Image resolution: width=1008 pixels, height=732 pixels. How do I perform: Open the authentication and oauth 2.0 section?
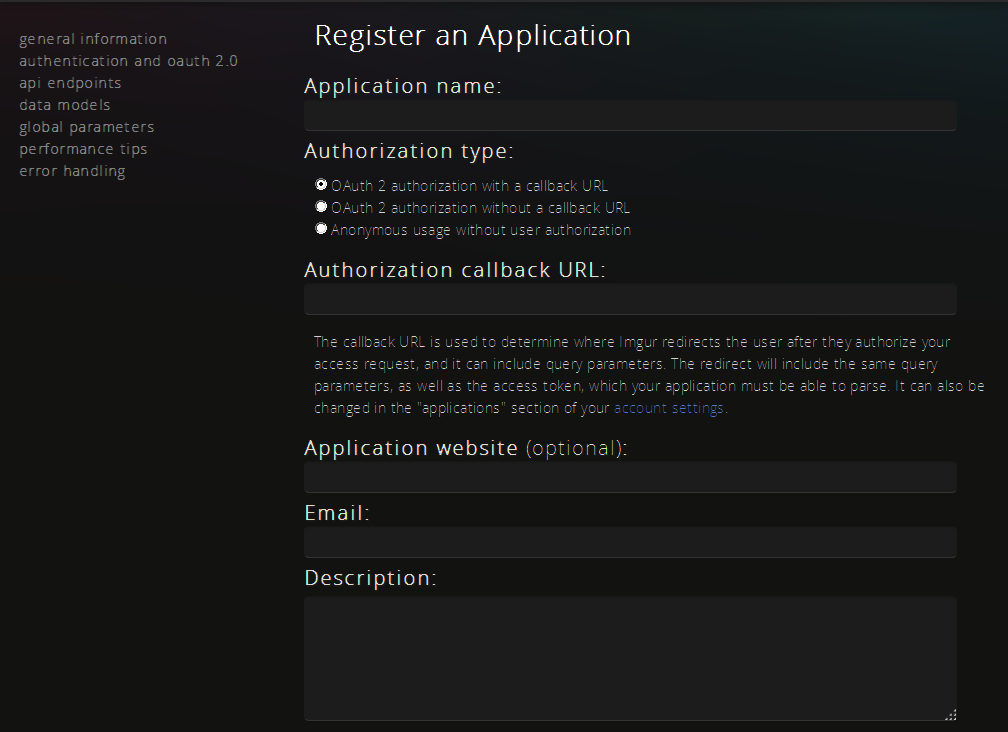coord(128,60)
